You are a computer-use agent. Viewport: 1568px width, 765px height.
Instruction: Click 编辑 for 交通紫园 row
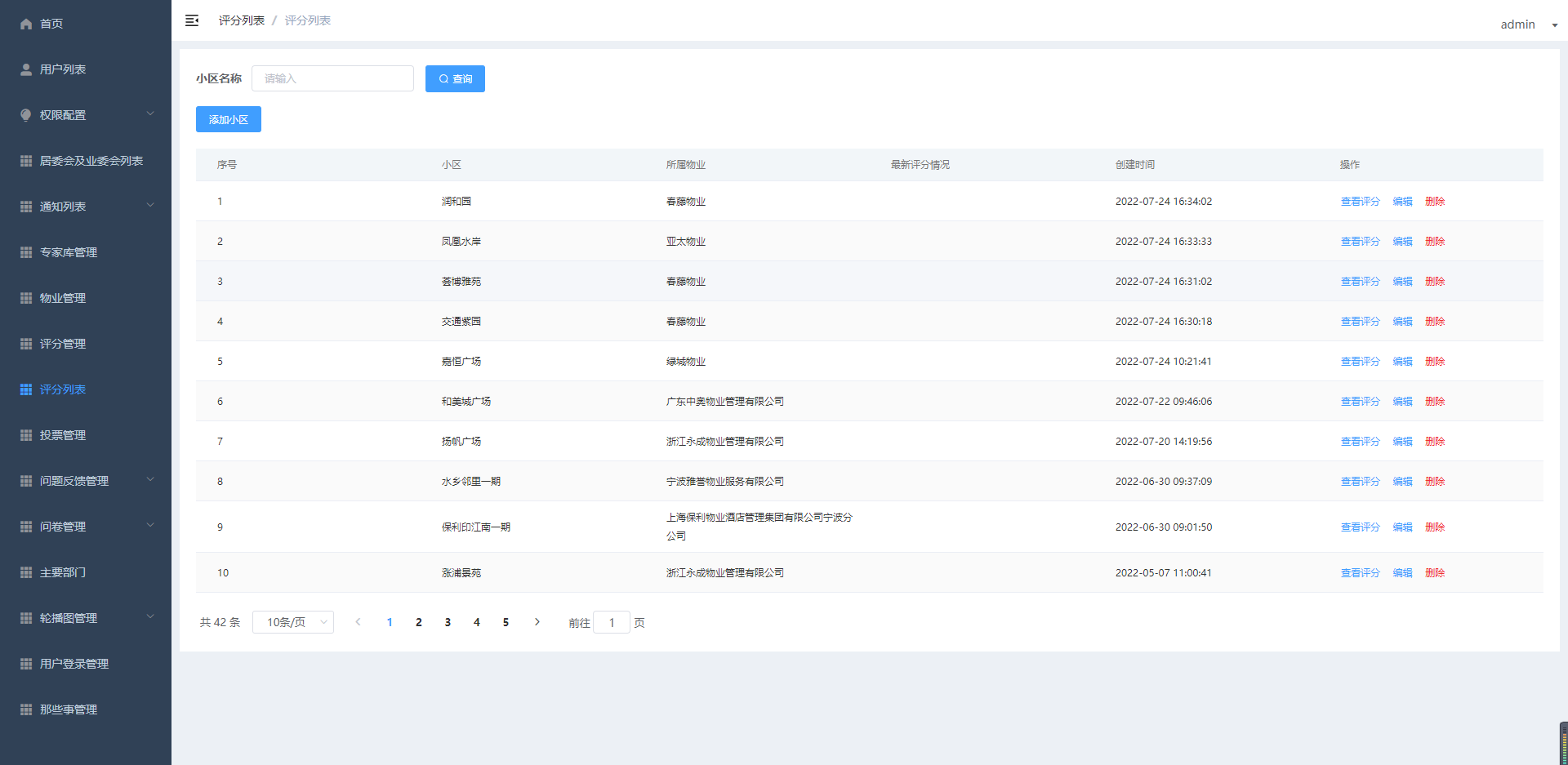point(1402,321)
